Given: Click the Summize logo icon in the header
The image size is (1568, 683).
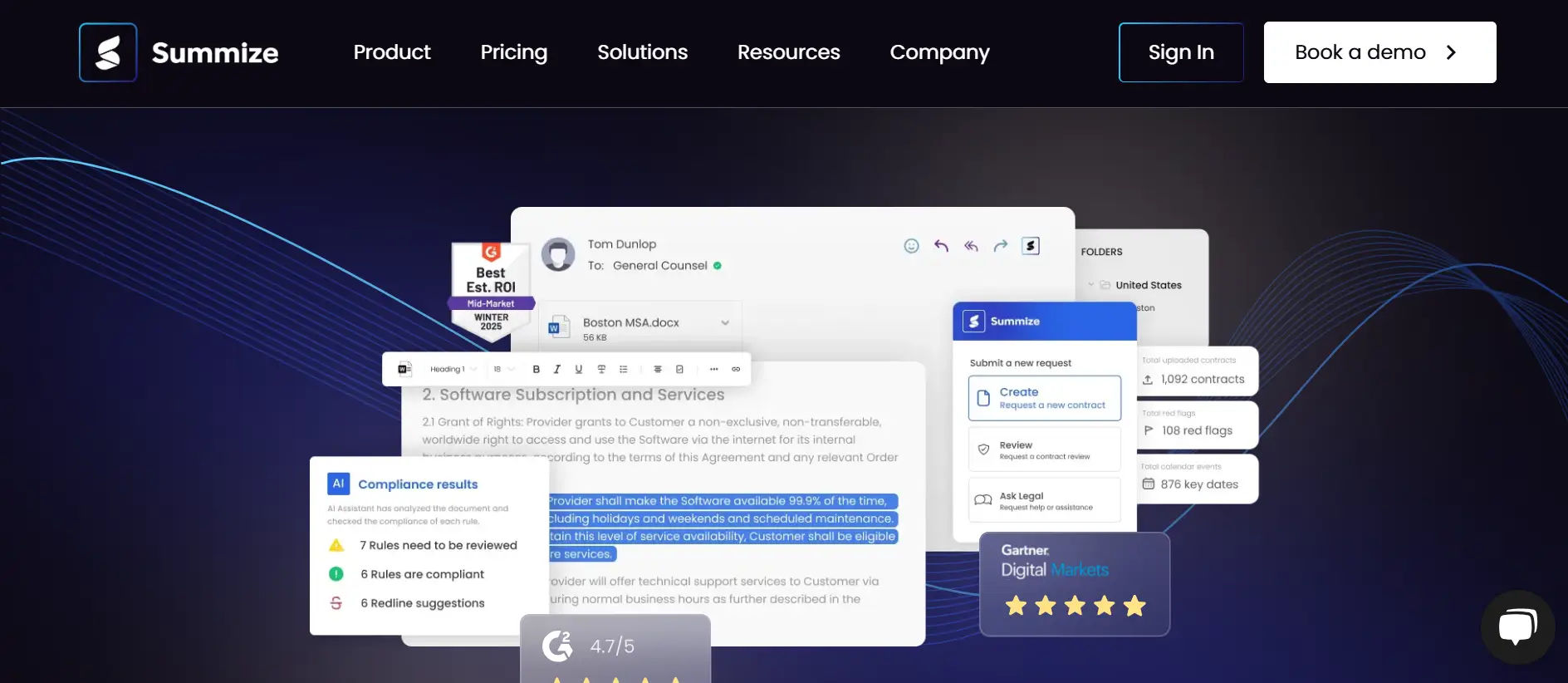Looking at the screenshot, I should click(x=108, y=52).
